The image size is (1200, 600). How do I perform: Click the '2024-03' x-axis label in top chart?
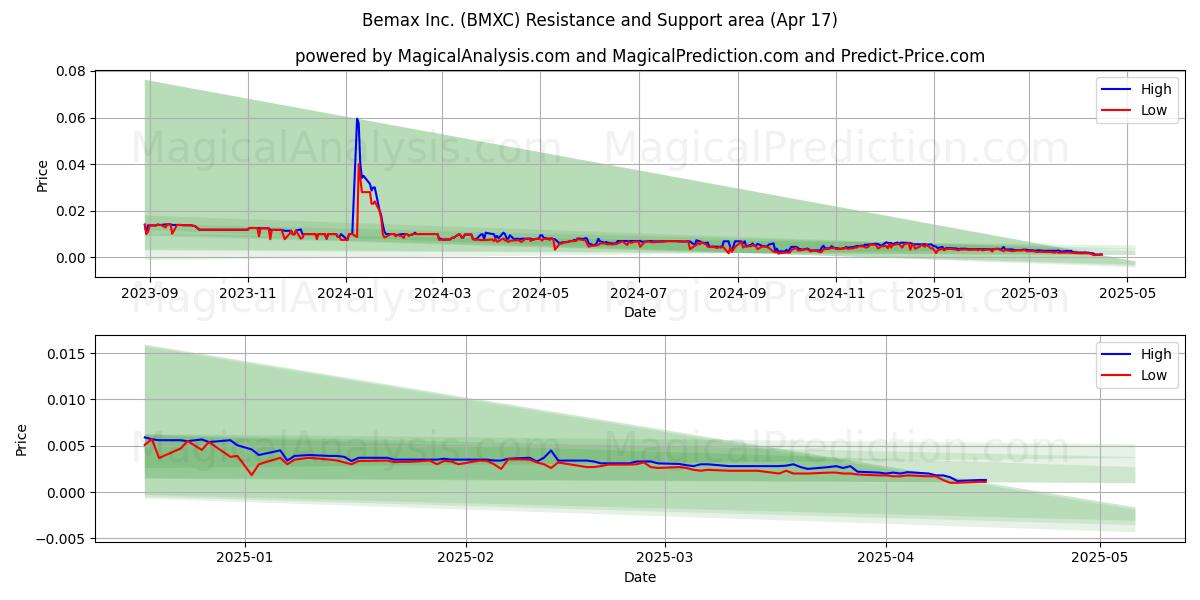click(x=443, y=293)
